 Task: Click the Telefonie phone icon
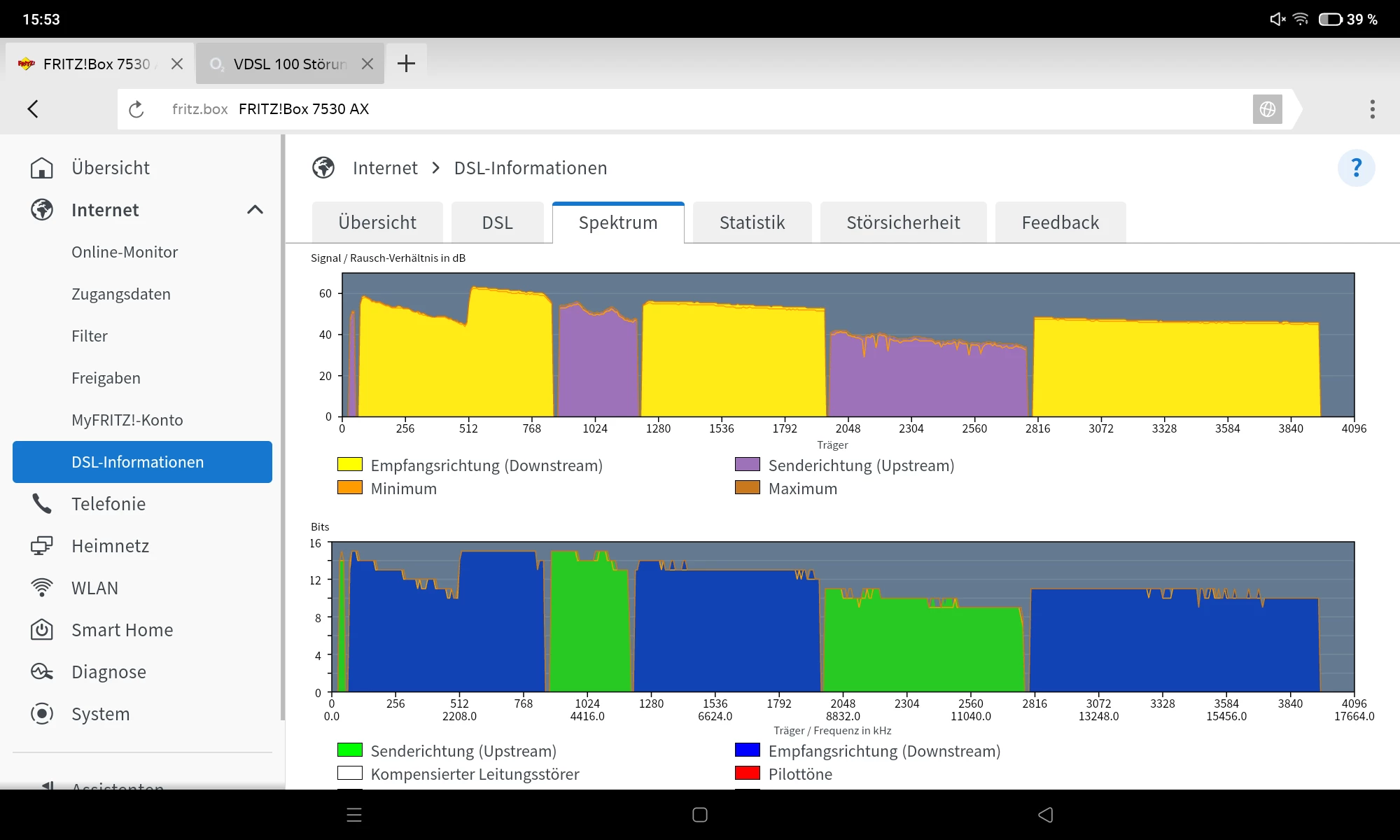tap(41, 504)
